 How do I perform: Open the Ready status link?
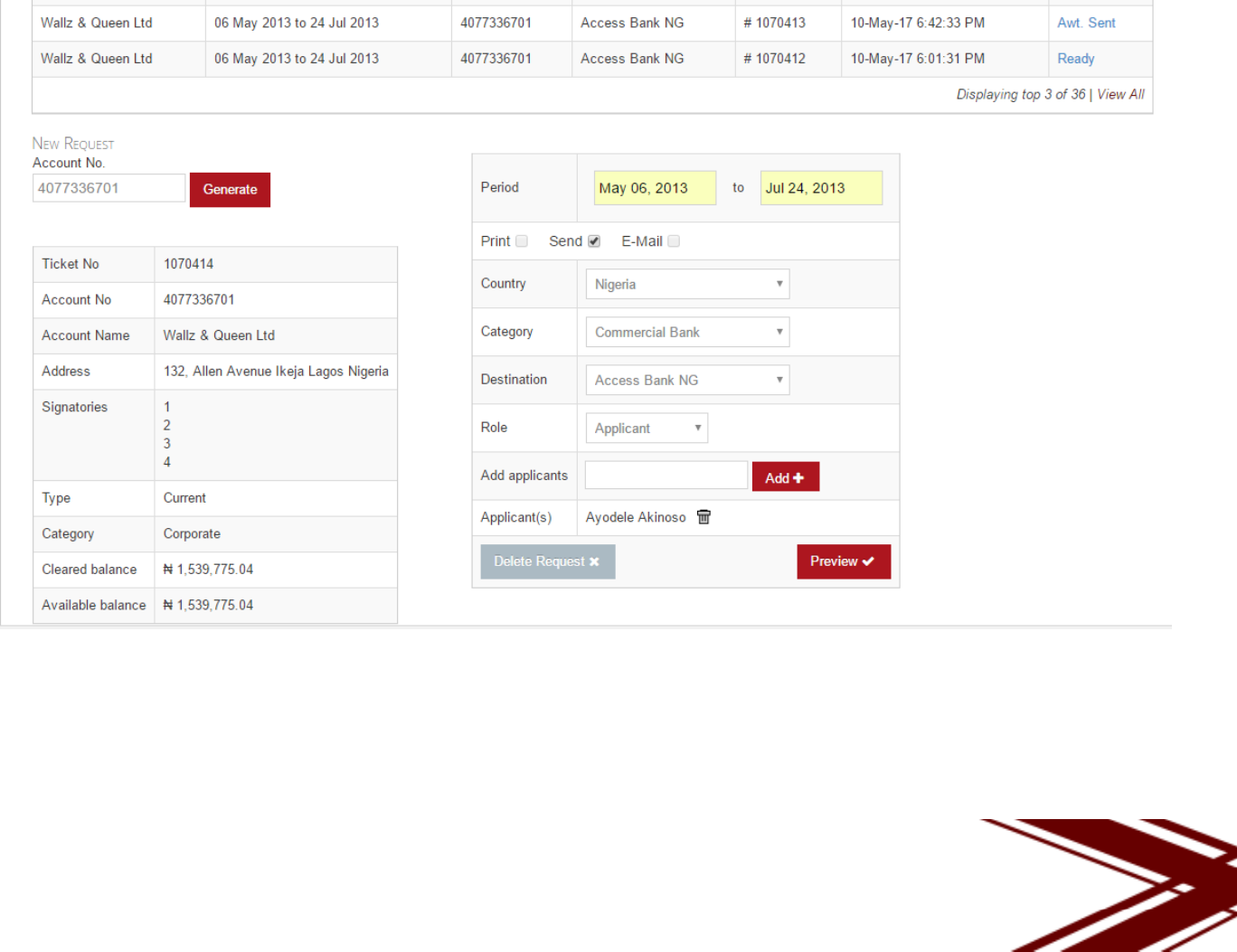1076,59
